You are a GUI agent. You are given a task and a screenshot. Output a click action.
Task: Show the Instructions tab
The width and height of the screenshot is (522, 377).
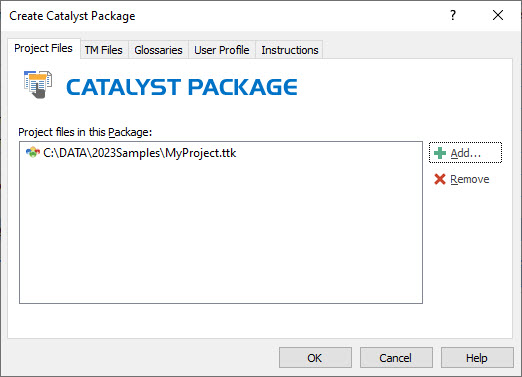[x=290, y=50]
